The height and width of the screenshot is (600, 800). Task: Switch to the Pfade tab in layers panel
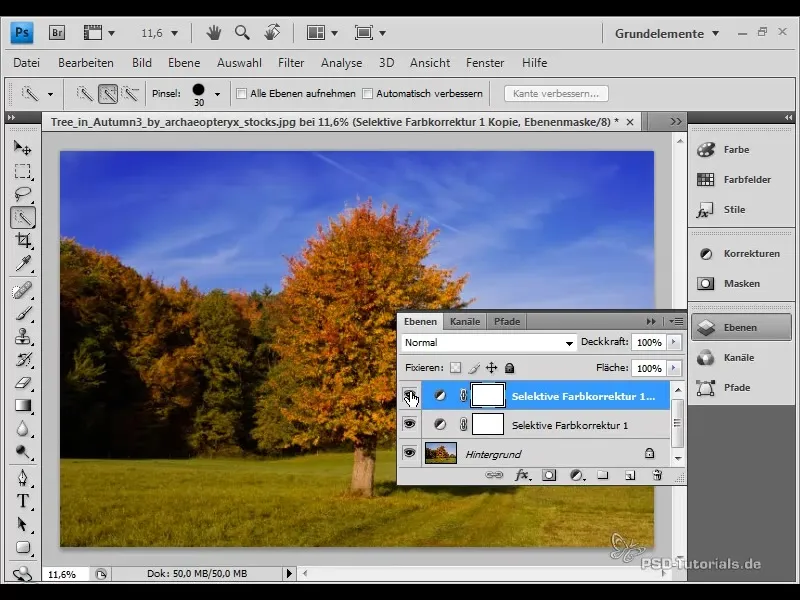(x=507, y=322)
